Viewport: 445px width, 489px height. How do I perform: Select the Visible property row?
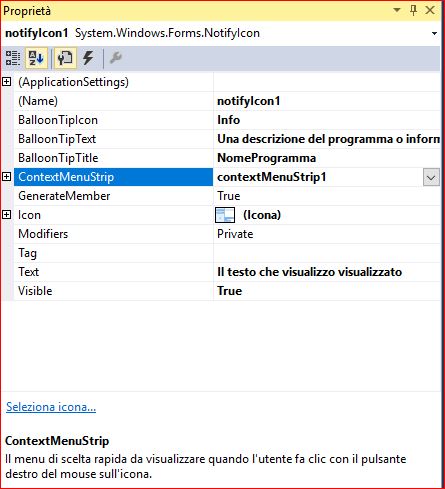coord(221,291)
